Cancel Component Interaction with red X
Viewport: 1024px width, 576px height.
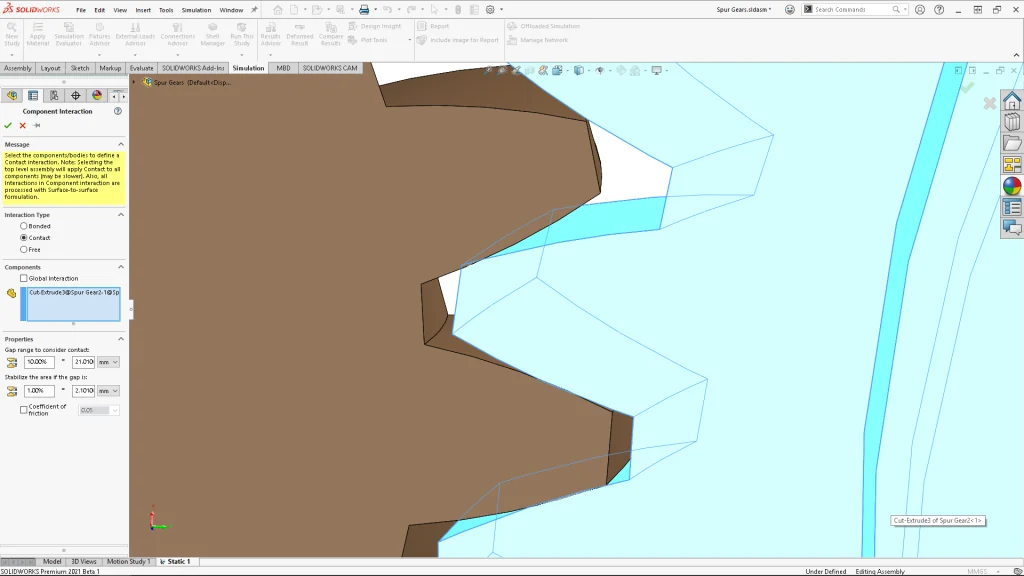(22, 126)
